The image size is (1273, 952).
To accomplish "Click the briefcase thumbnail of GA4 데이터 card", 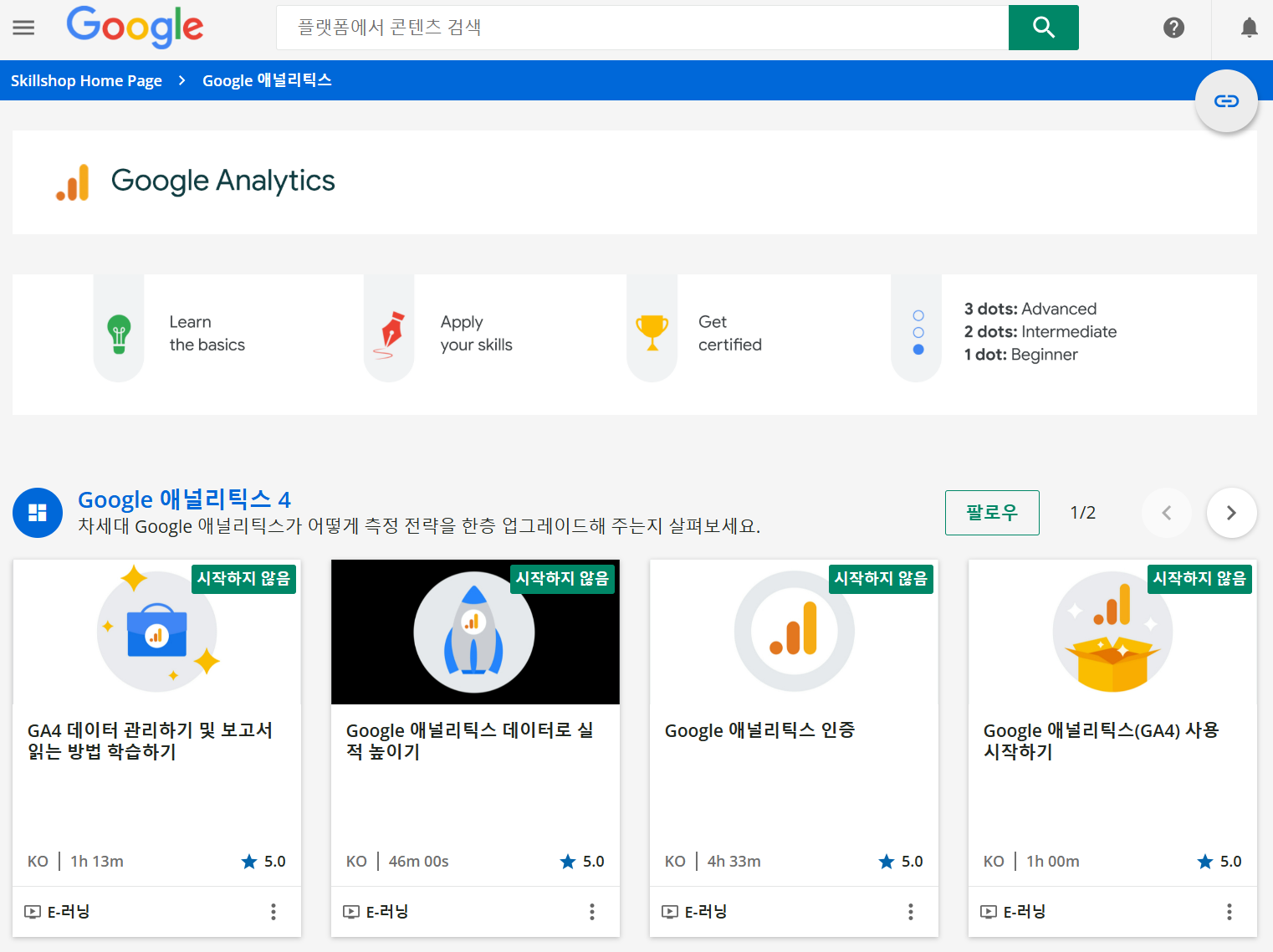I will [x=157, y=632].
